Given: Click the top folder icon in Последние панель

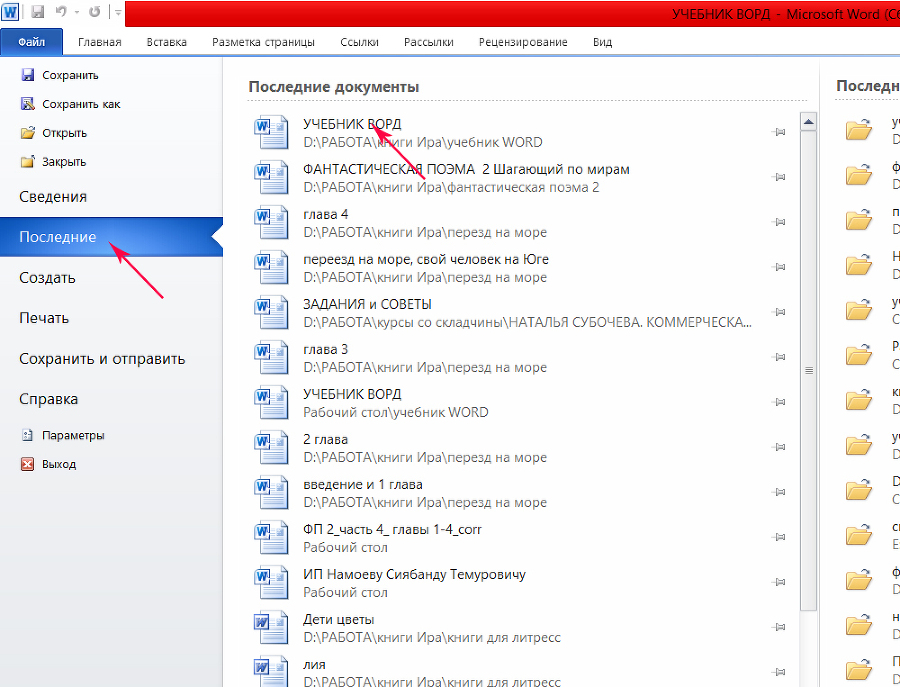Looking at the screenshot, I should [x=858, y=130].
